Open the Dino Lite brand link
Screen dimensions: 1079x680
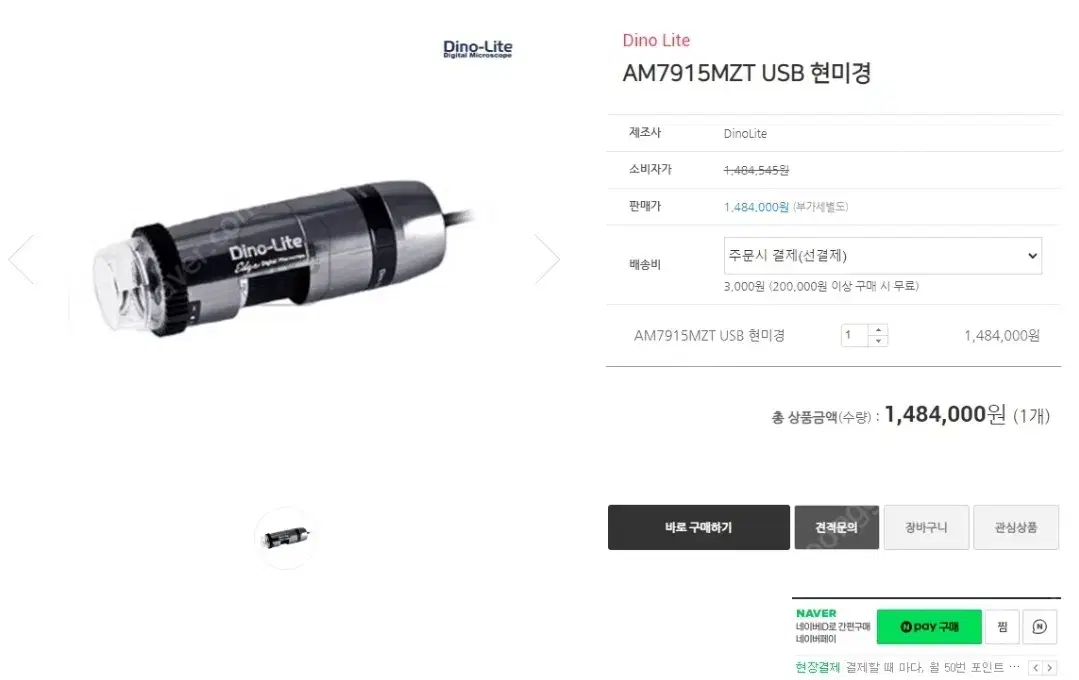point(656,41)
